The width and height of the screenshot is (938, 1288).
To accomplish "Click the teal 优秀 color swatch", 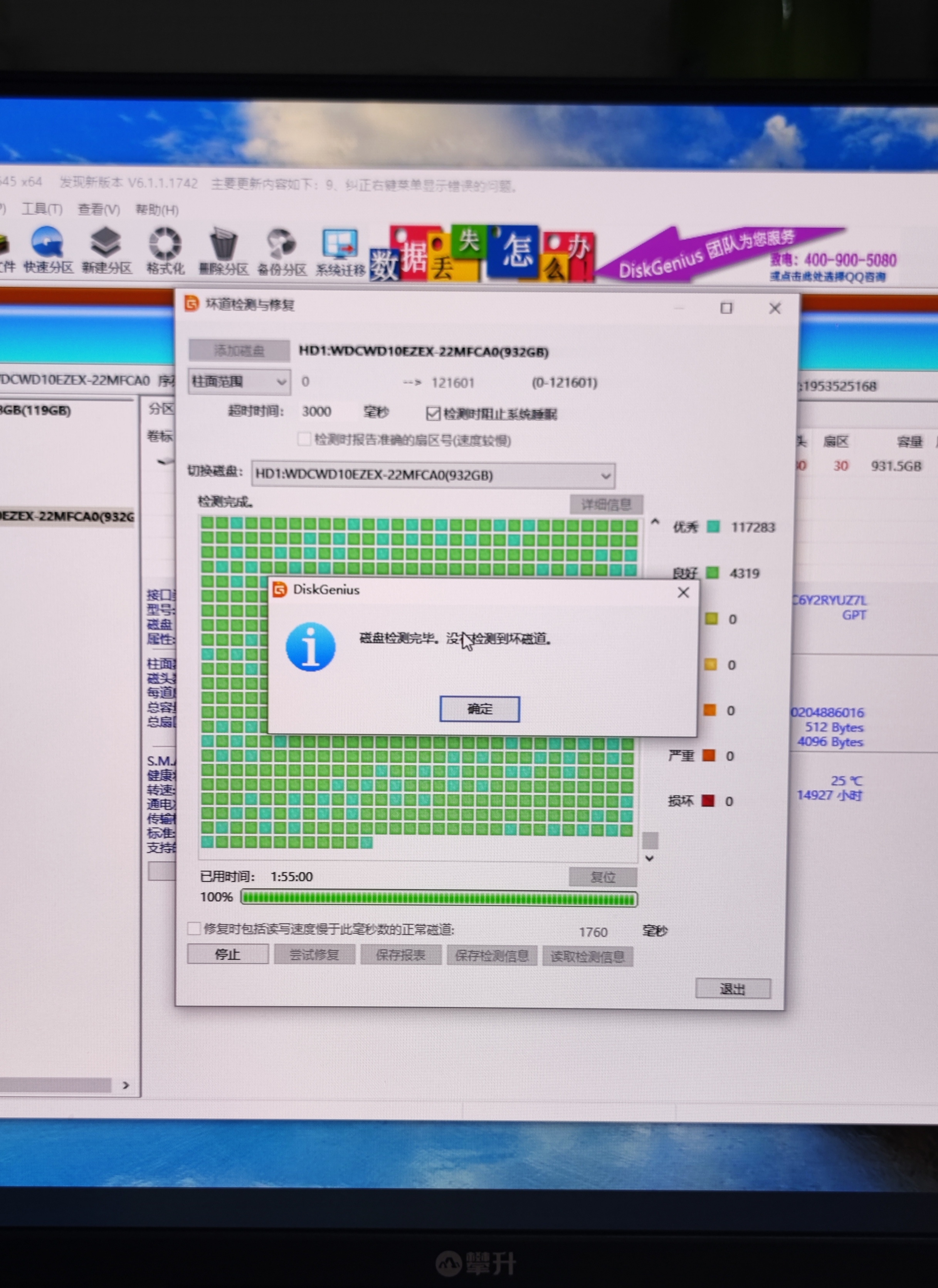I will click(x=713, y=527).
